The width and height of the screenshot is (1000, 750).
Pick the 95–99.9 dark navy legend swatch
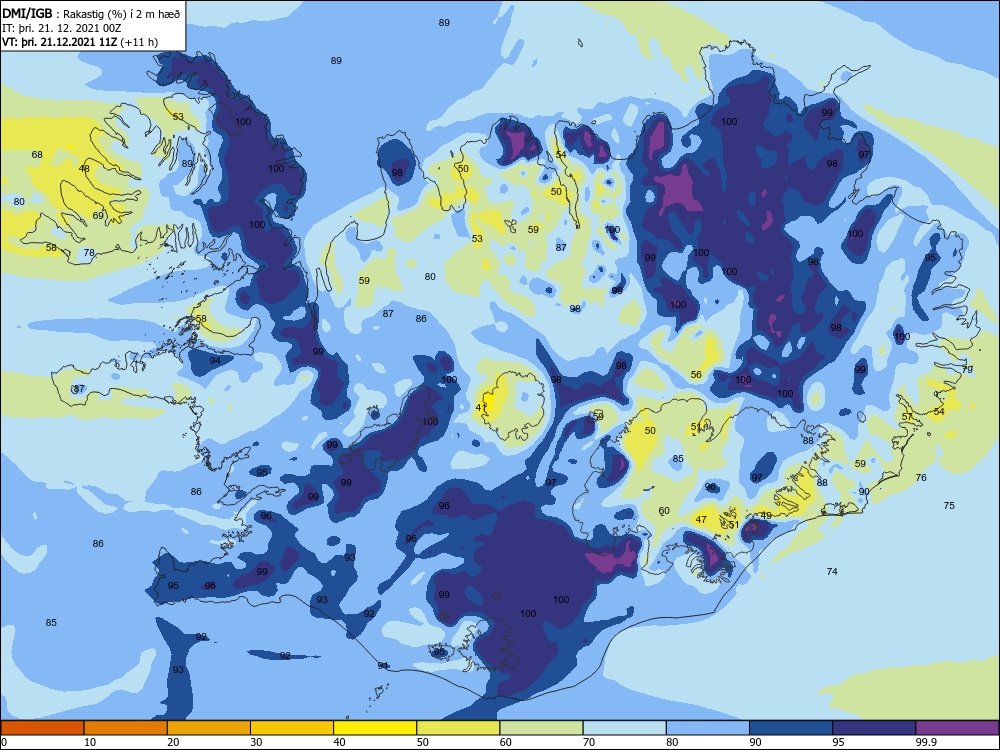874,728
